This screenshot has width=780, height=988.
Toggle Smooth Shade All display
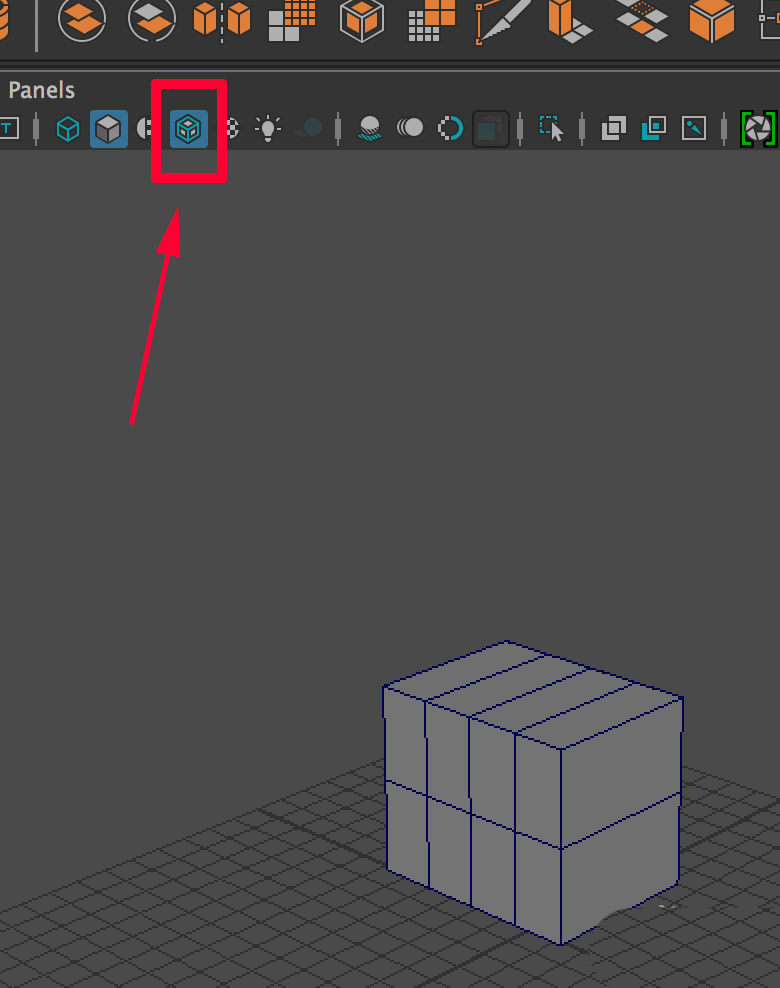[x=108, y=129]
